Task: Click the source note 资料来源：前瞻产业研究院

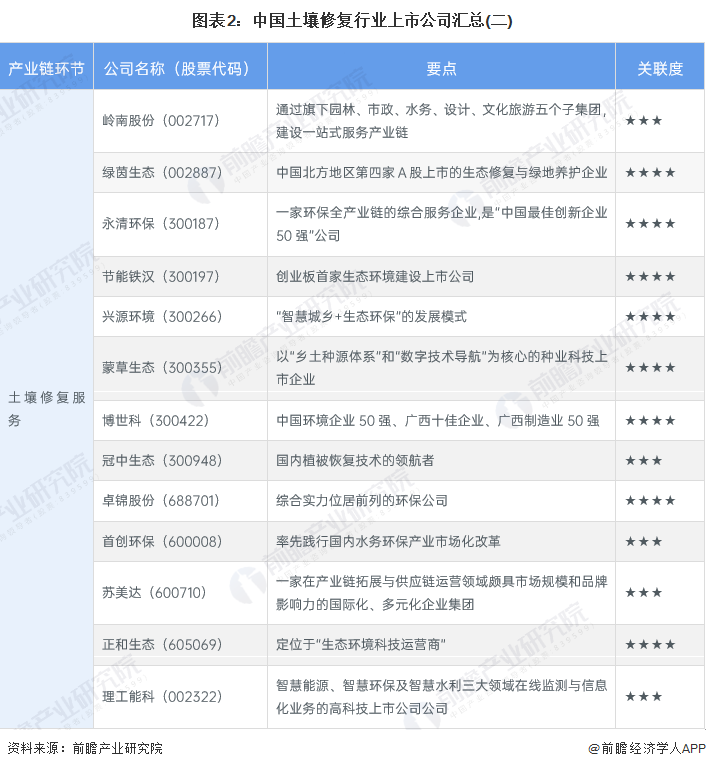Action: click(x=85, y=748)
